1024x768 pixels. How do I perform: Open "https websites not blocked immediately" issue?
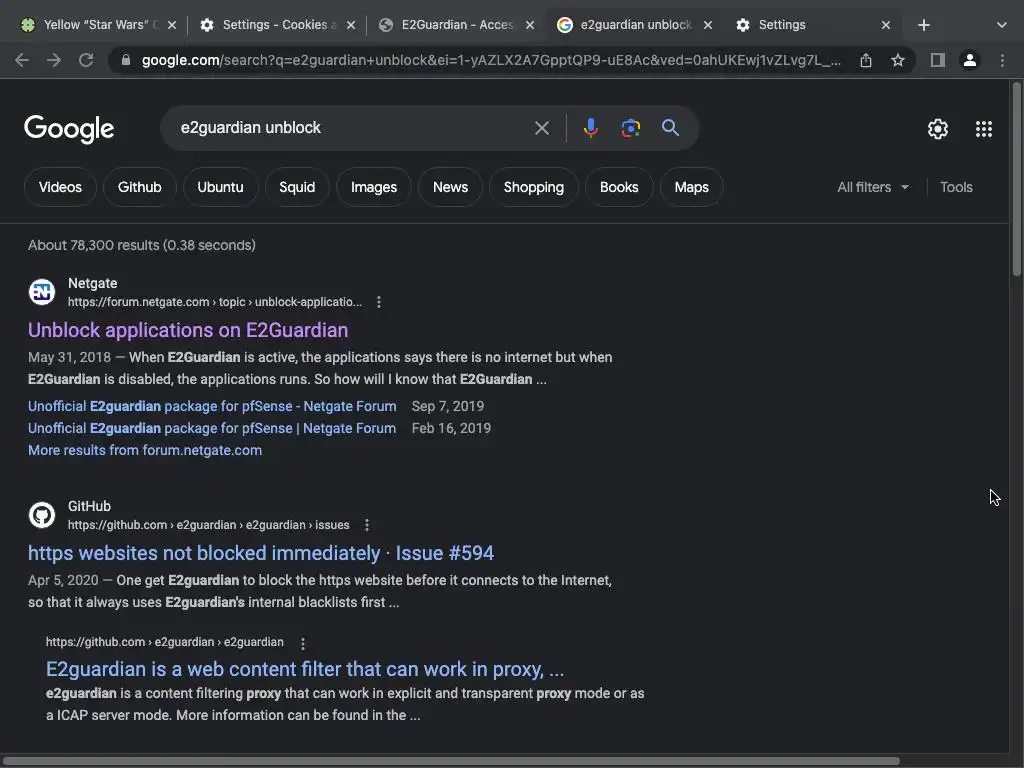tap(261, 553)
